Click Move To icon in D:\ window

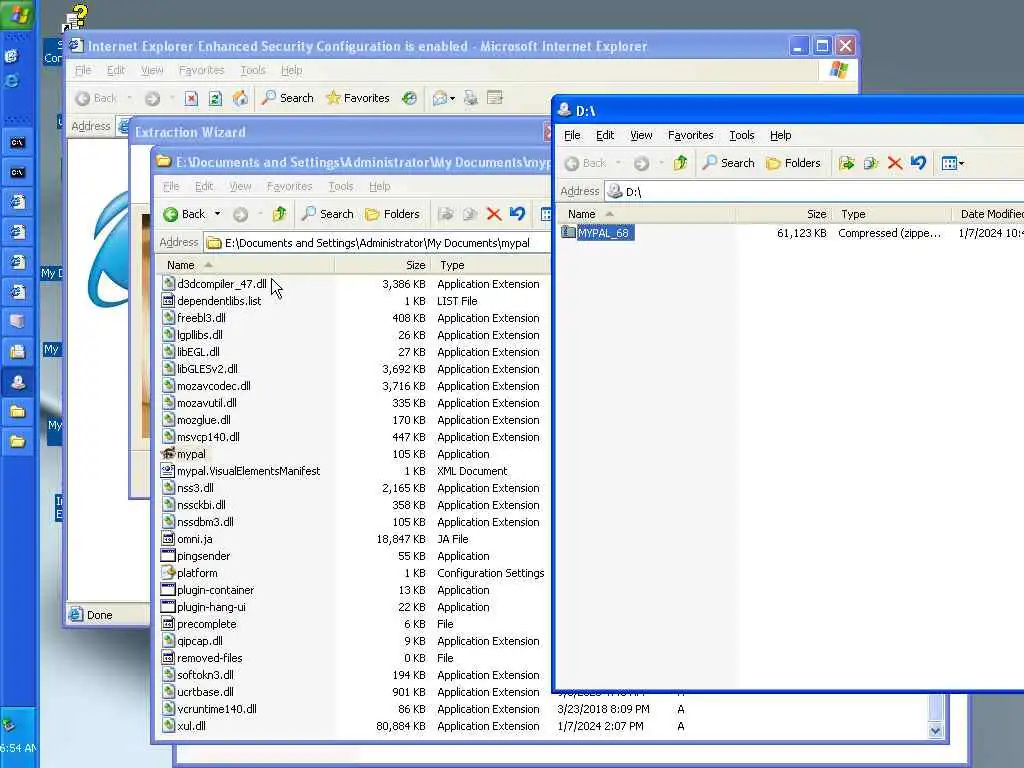846,163
